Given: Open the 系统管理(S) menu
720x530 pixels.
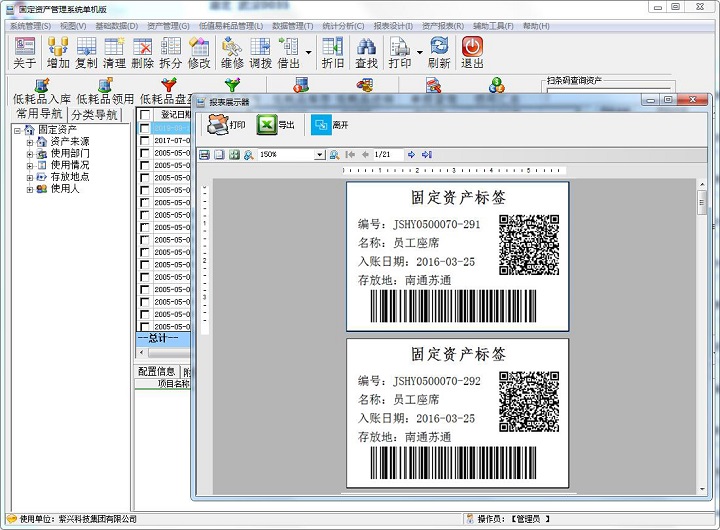Looking at the screenshot, I should click(x=31, y=26).
